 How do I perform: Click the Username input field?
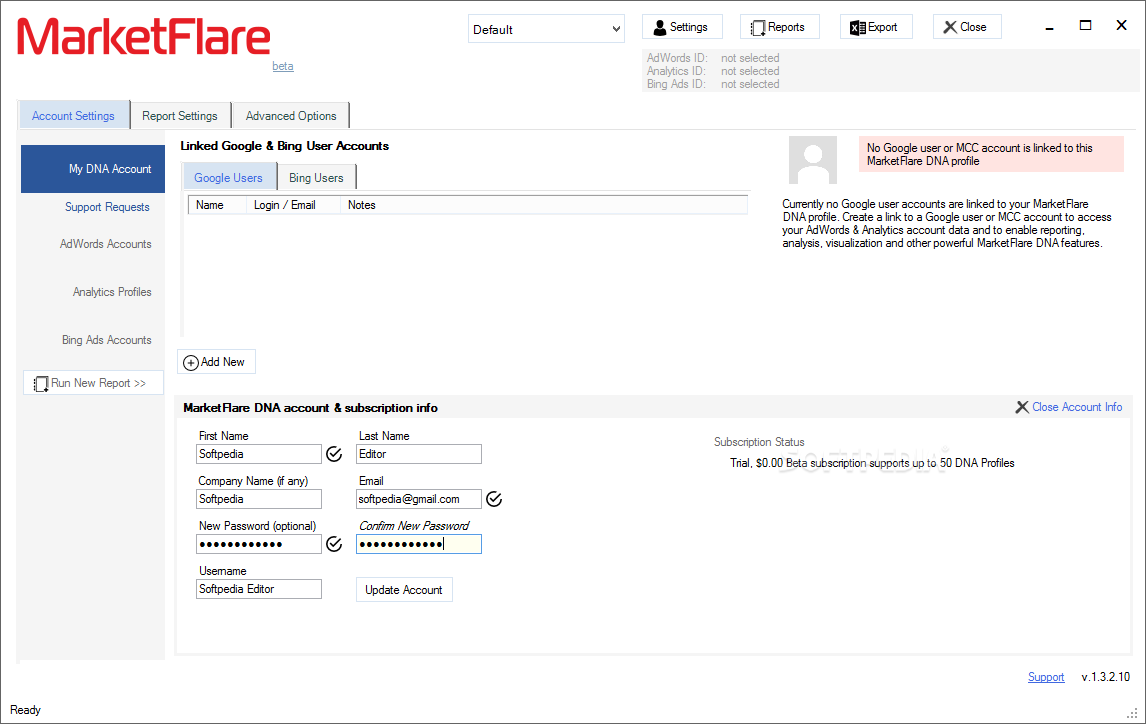point(259,589)
